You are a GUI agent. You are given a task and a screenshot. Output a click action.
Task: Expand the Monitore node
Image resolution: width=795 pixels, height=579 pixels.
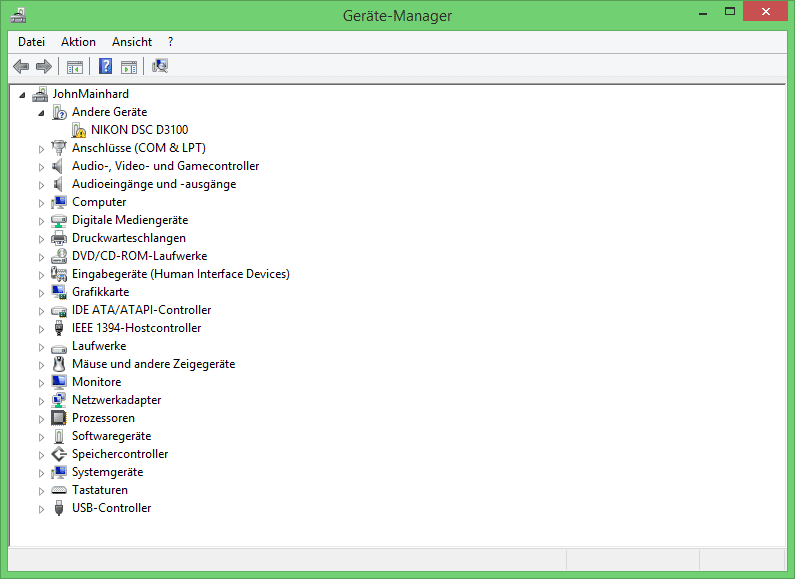pyautogui.click(x=41, y=383)
